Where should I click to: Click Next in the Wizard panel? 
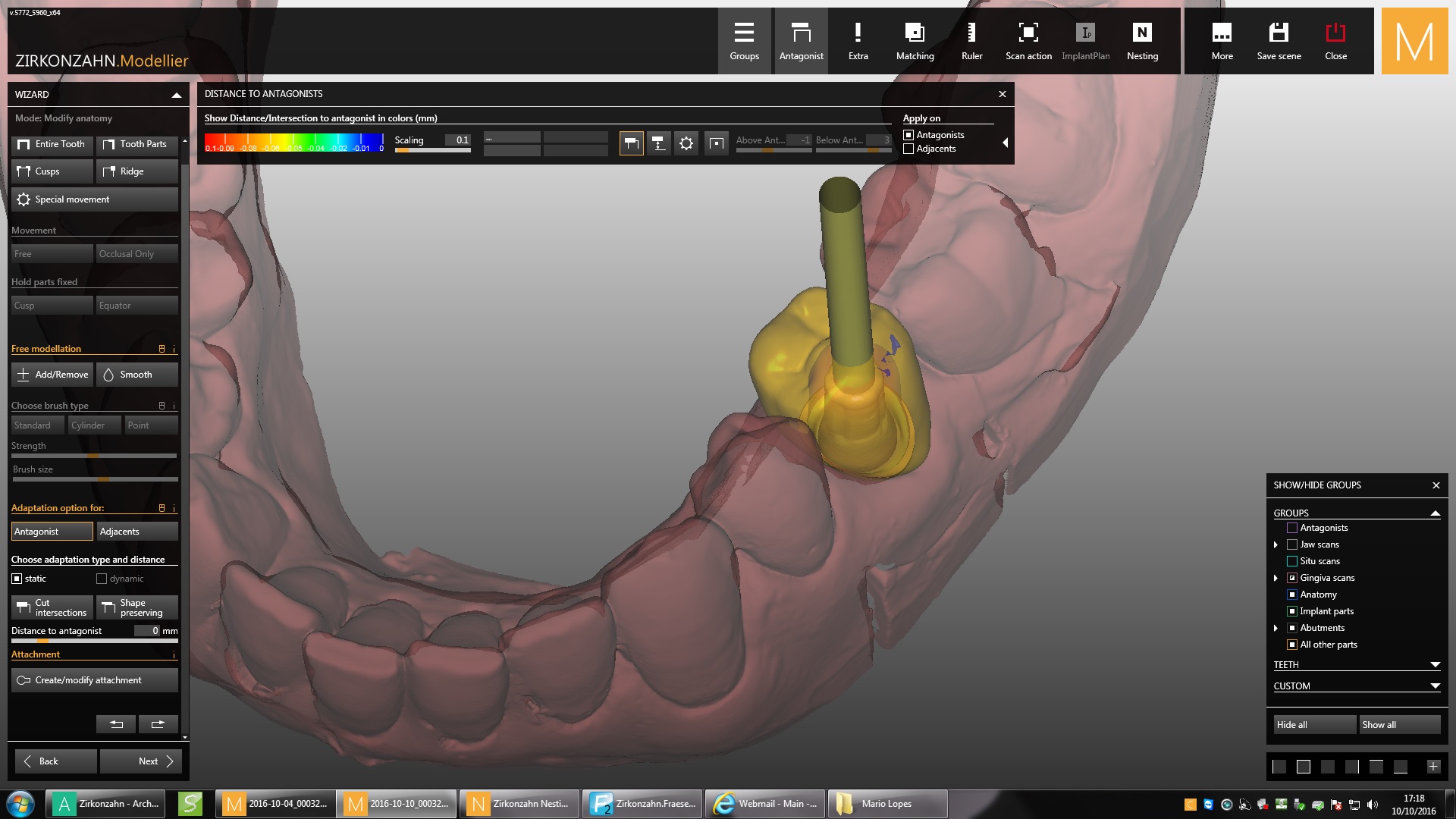coord(141,761)
